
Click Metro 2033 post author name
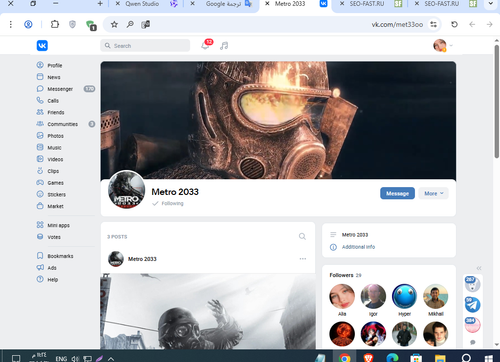click(x=142, y=259)
